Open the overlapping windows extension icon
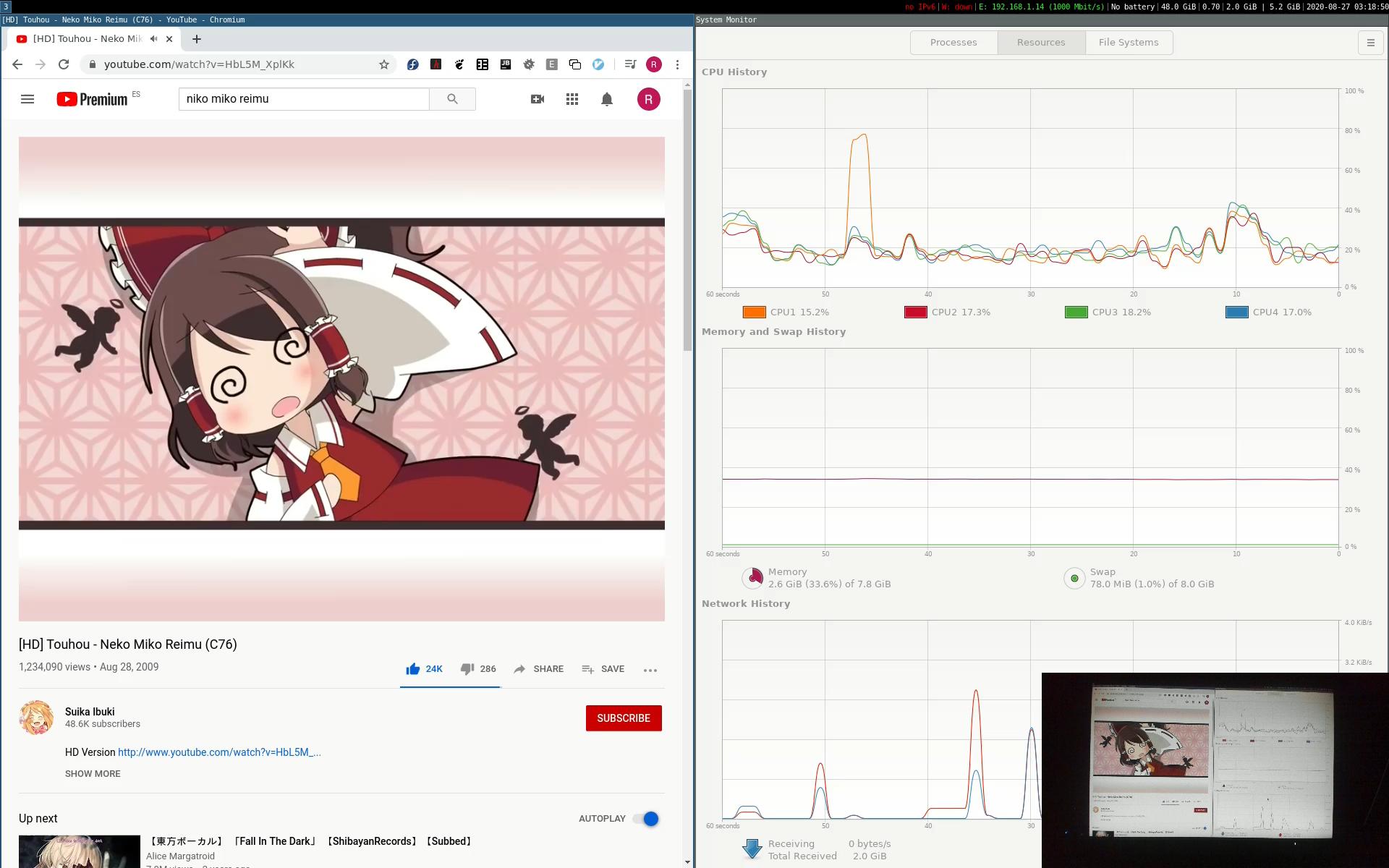 575,64
